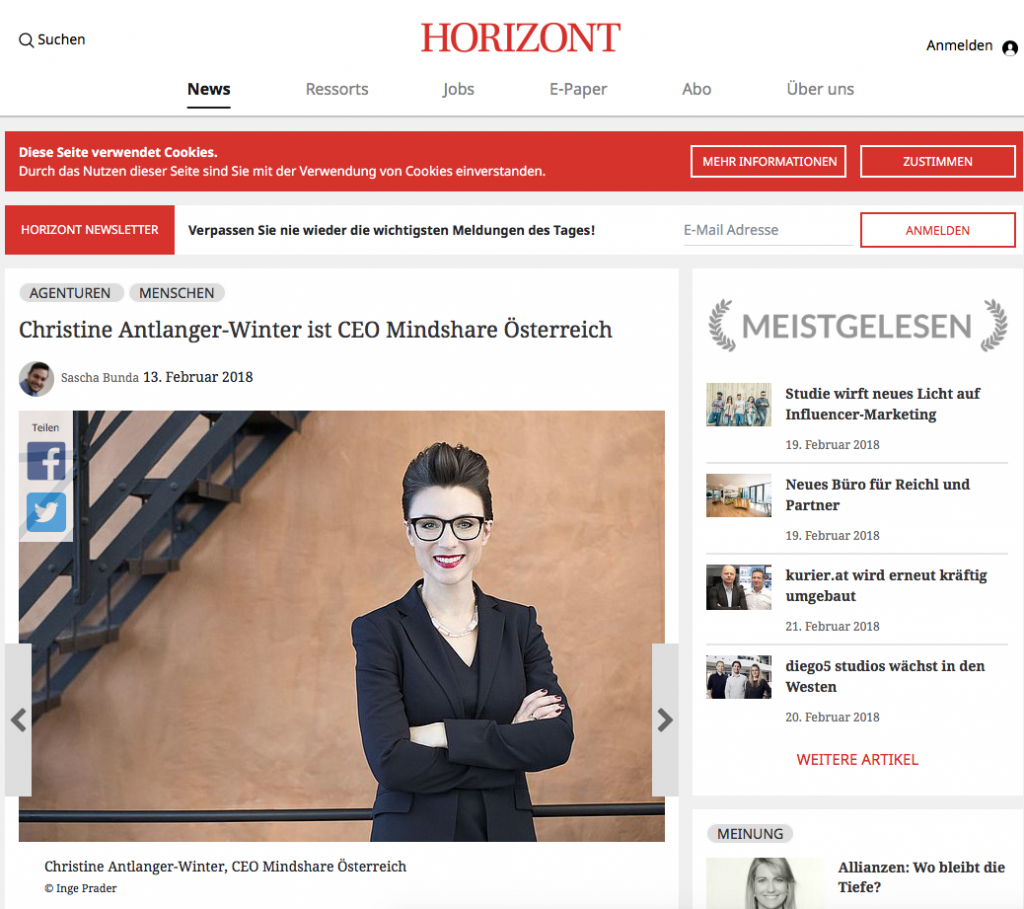Viewport: 1024px width, 909px height.
Task: Click the HORIZONT logo
Action: click(520, 38)
